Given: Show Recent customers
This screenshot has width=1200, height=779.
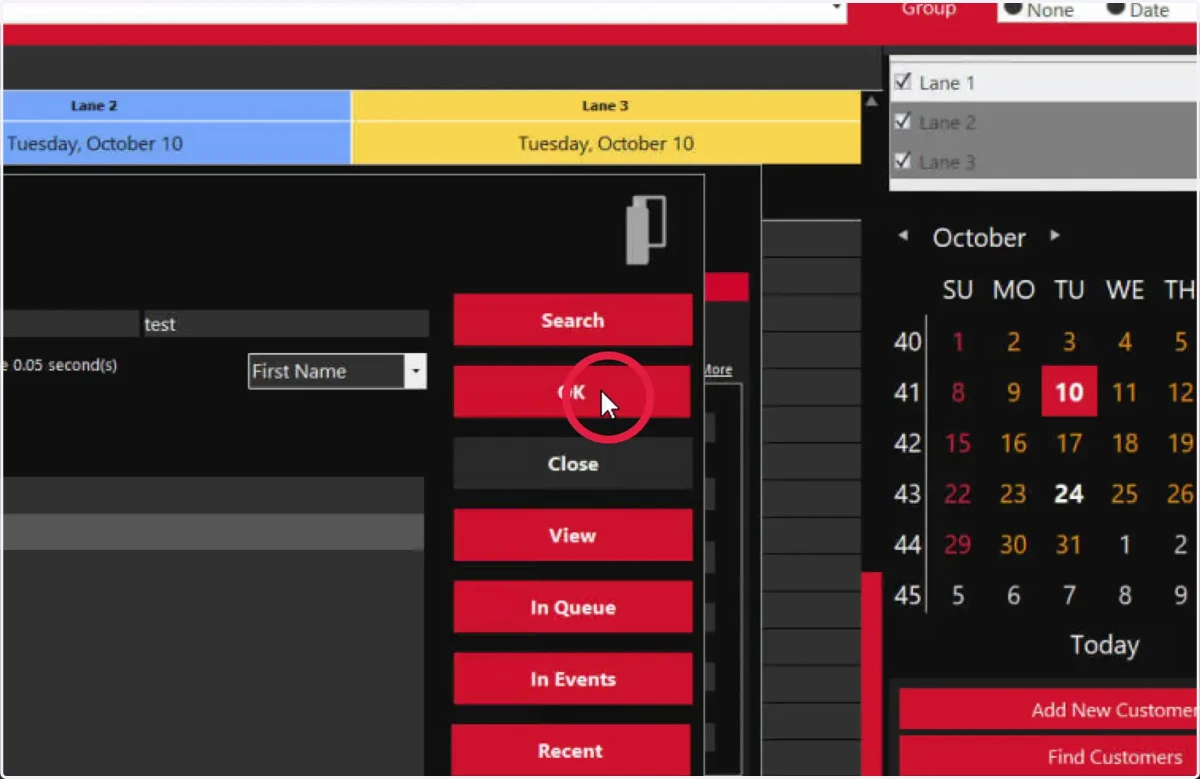Looking at the screenshot, I should [571, 751].
